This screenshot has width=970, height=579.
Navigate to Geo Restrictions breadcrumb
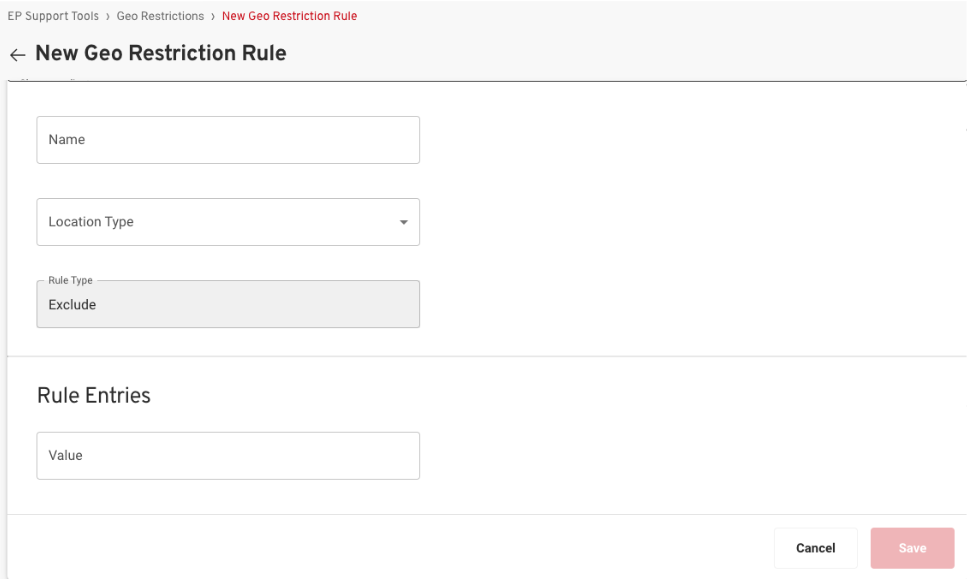coord(160,16)
